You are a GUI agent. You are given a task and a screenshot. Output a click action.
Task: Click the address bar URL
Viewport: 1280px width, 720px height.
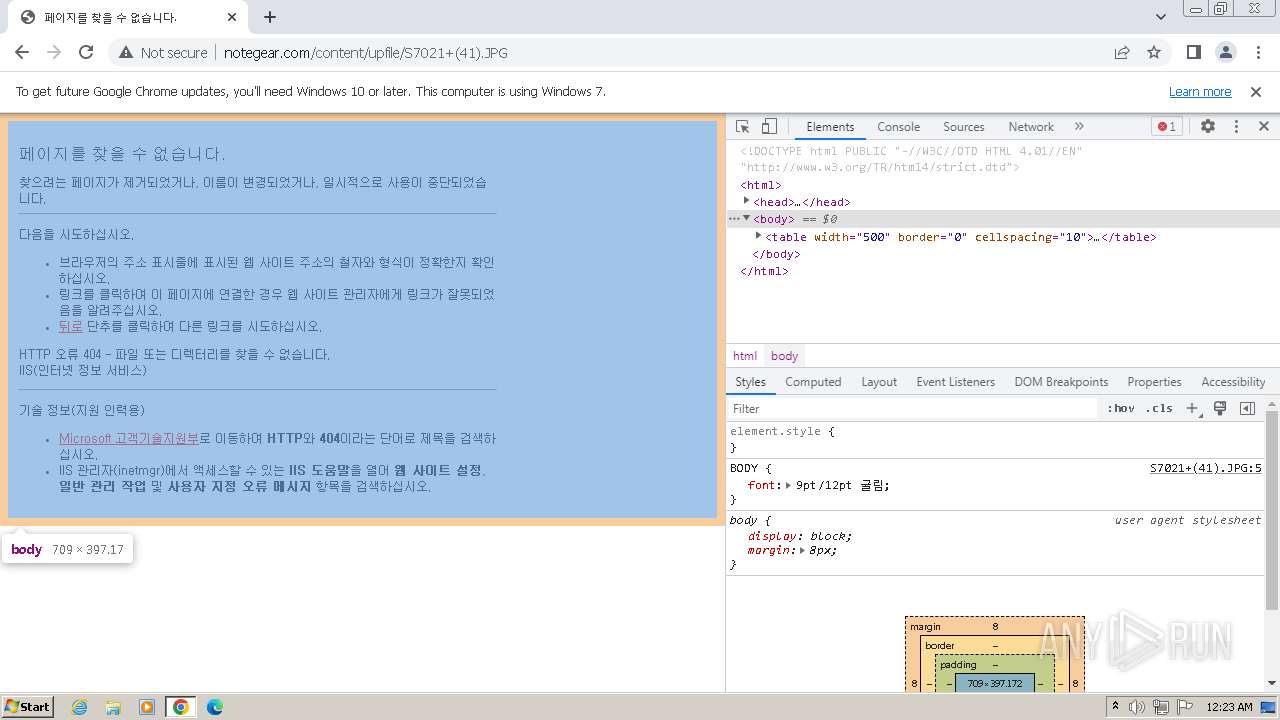(366, 53)
